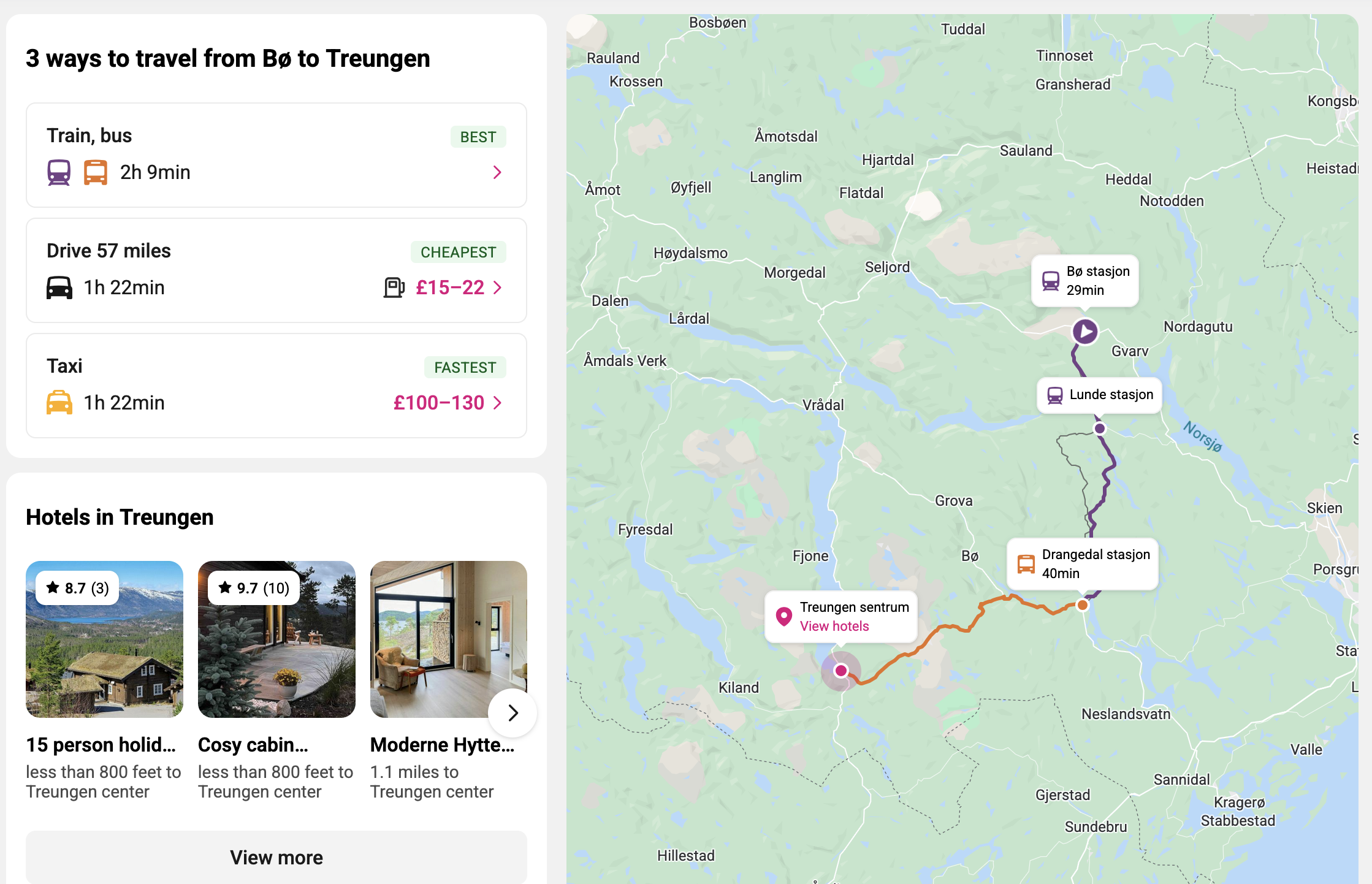Click the pink Treungen destination pin on map

point(841,671)
